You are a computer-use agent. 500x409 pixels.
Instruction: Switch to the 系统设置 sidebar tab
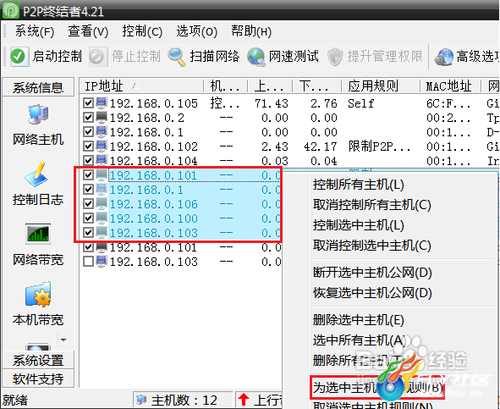pyautogui.click(x=38, y=360)
